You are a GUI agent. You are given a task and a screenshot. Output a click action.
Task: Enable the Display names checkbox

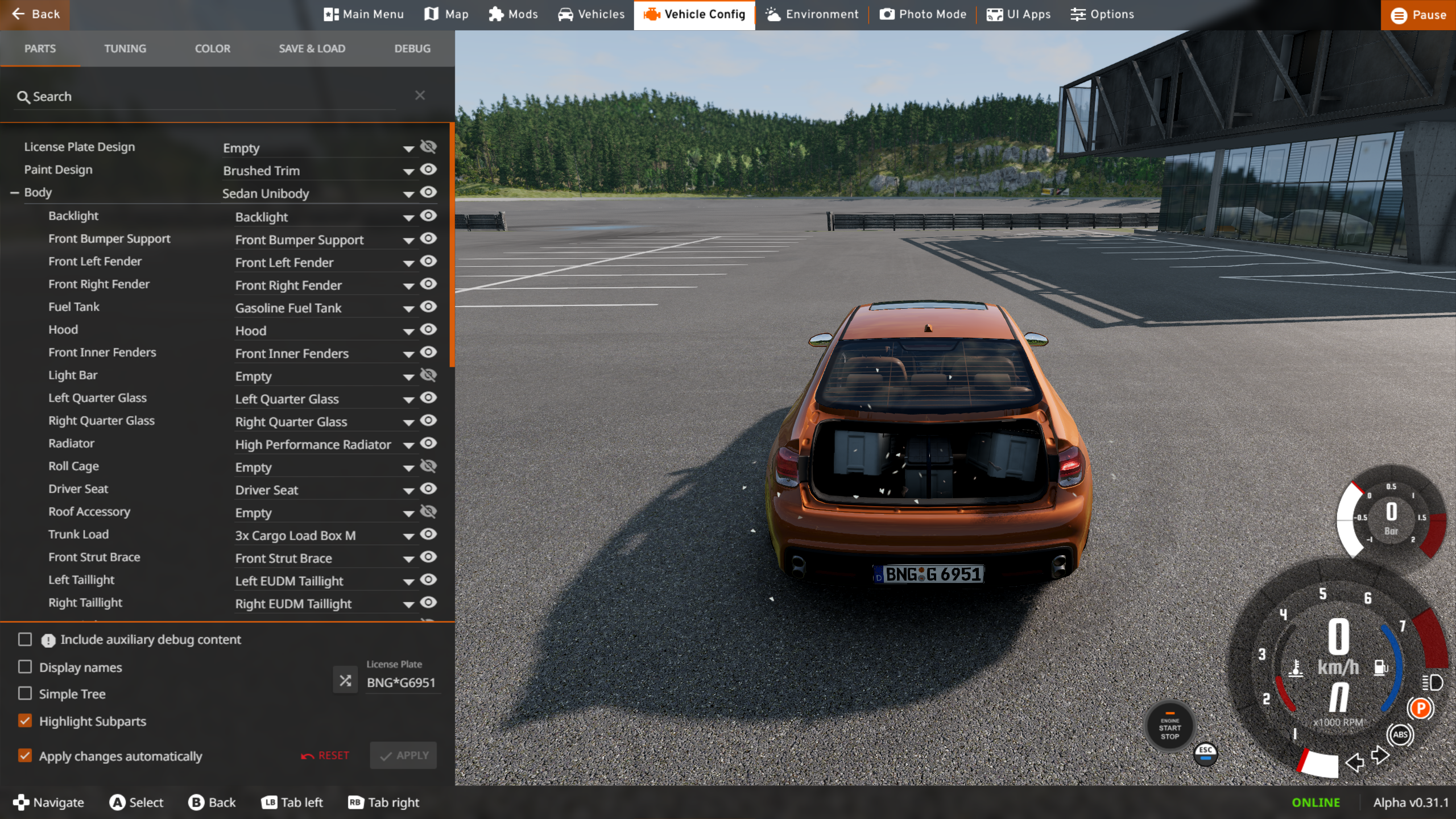pyautogui.click(x=25, y=667)
